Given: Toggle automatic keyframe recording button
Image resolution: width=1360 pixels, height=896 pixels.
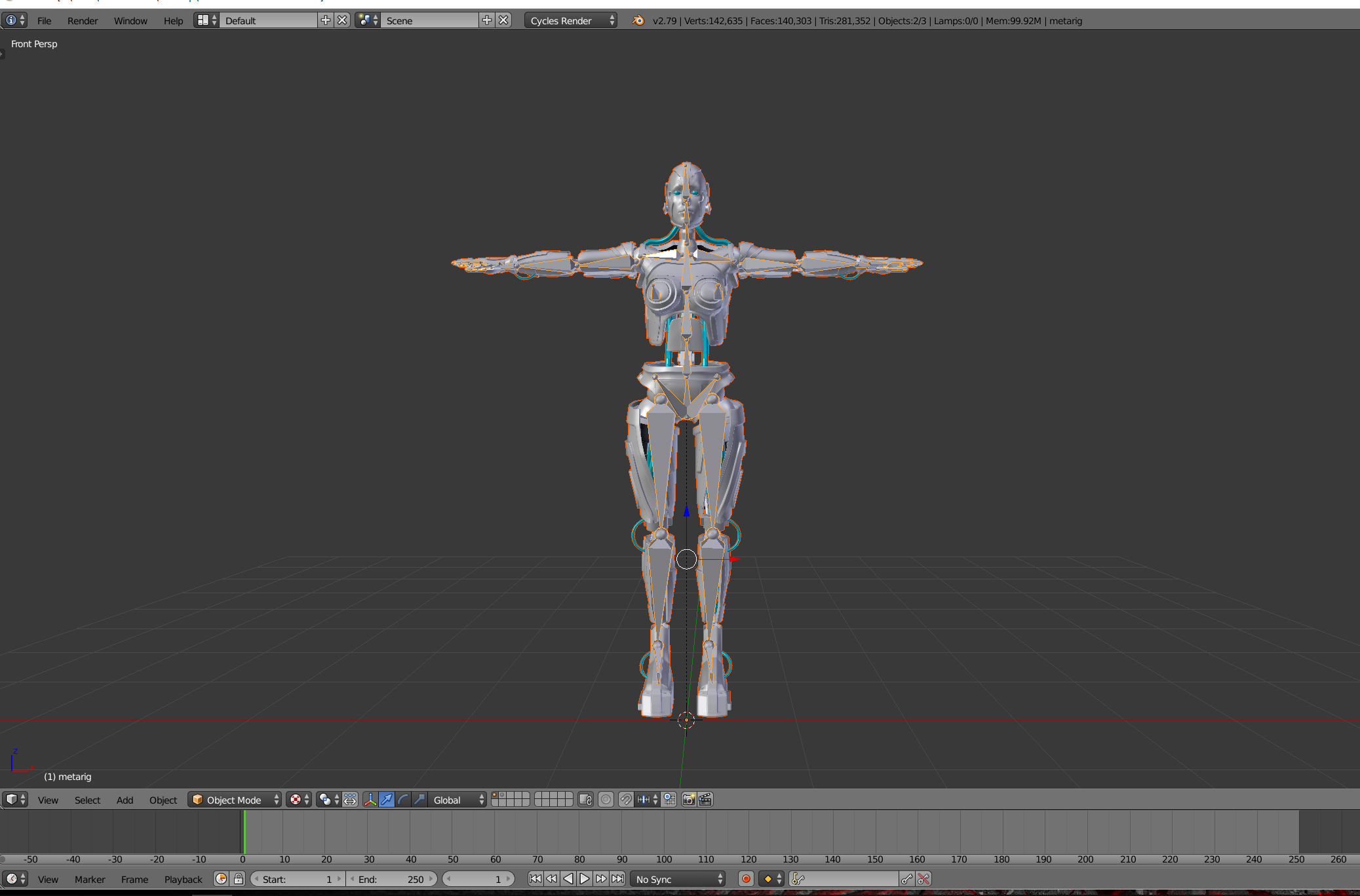Looking at the screenshot, I should pos(746,879).
